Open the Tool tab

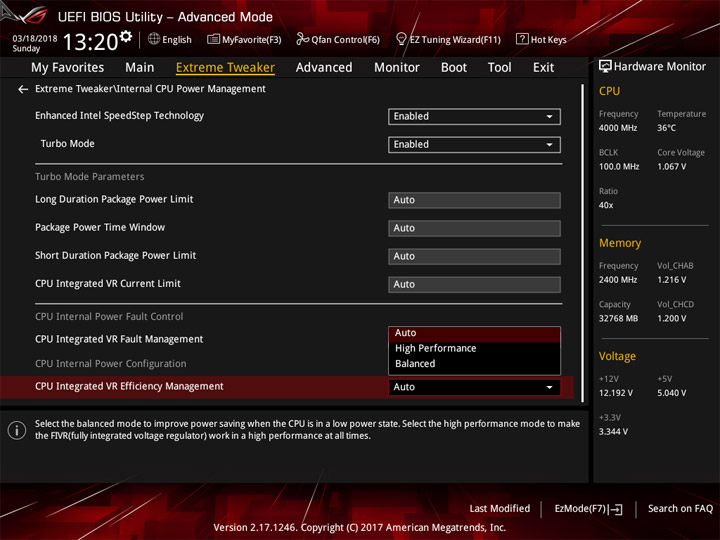click(499, 68)
